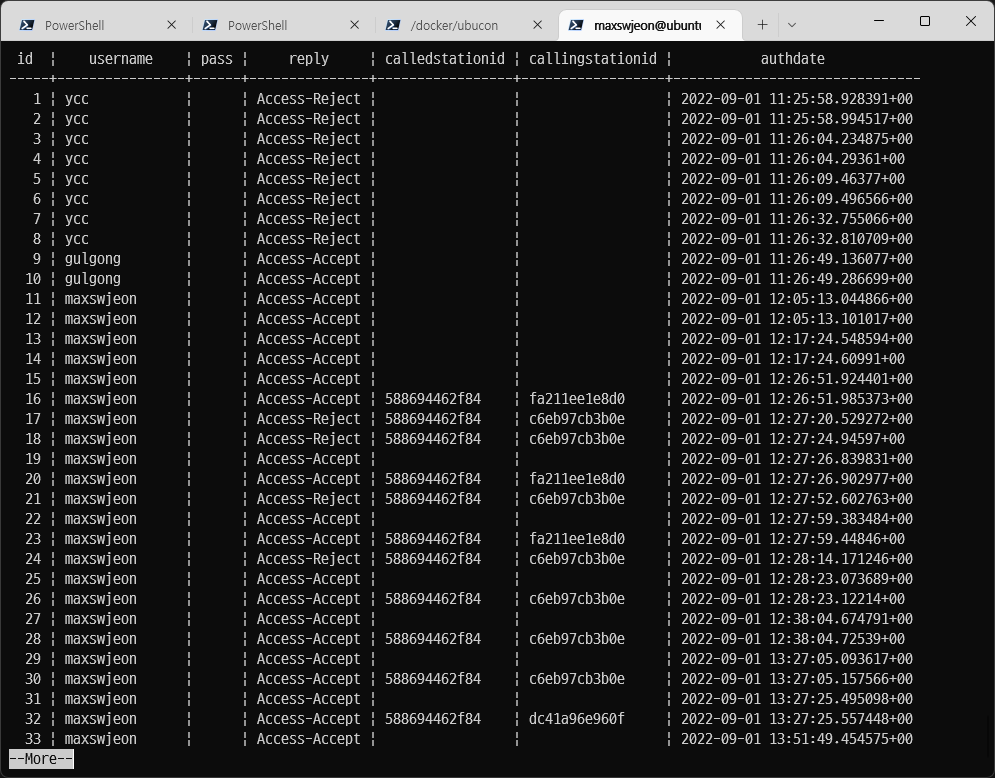This screenshot has width=995, height=778.
Task: Close the Windows Terminal window
Action: (x=970, y=21)
